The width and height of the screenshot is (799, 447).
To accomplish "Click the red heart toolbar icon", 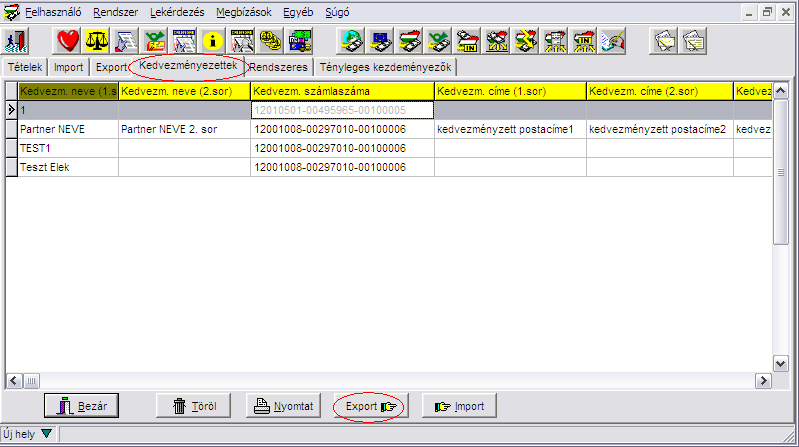I will pos(67,41).
